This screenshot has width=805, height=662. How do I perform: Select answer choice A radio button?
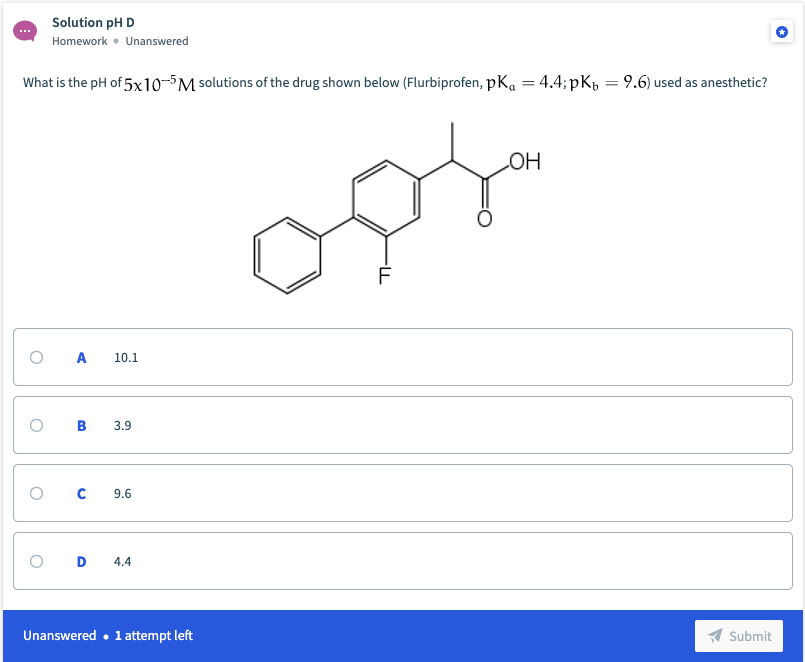tap(36, 357)
